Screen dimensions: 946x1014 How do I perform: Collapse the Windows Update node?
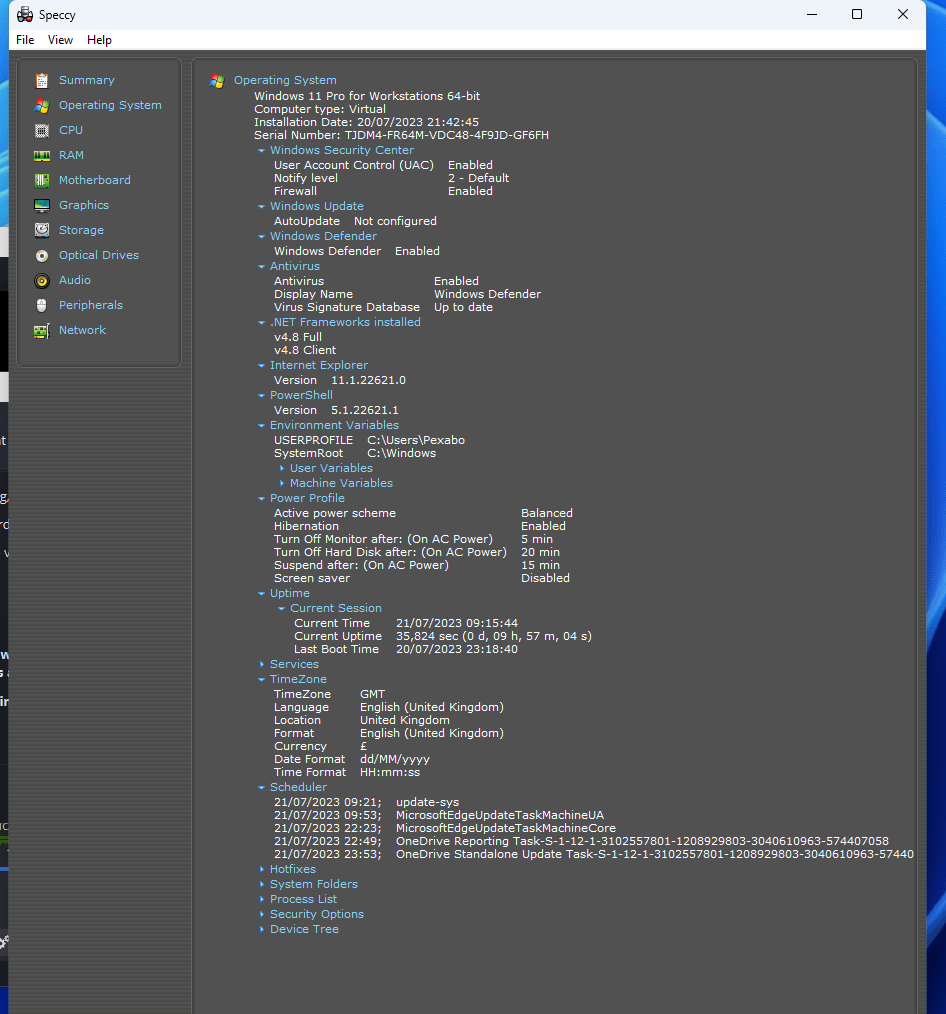[261, 207]
